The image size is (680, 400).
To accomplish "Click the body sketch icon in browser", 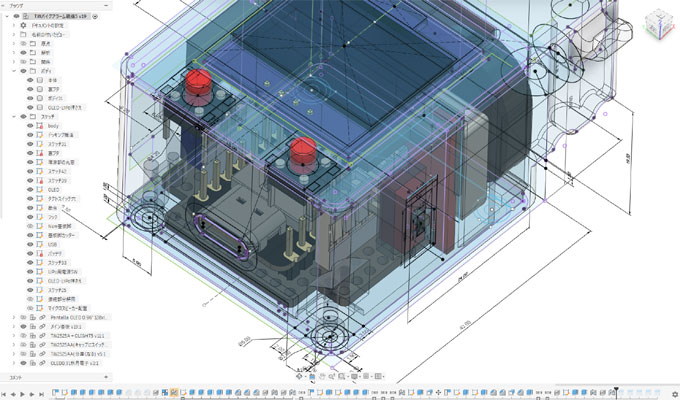I will point(38,126).
